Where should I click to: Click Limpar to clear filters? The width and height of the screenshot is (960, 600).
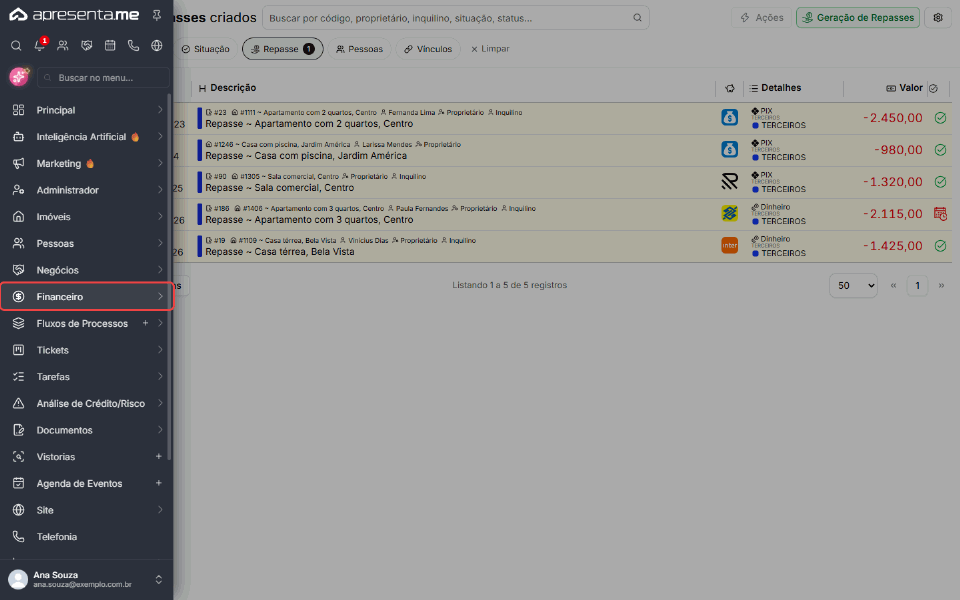[x=490, y=49]
